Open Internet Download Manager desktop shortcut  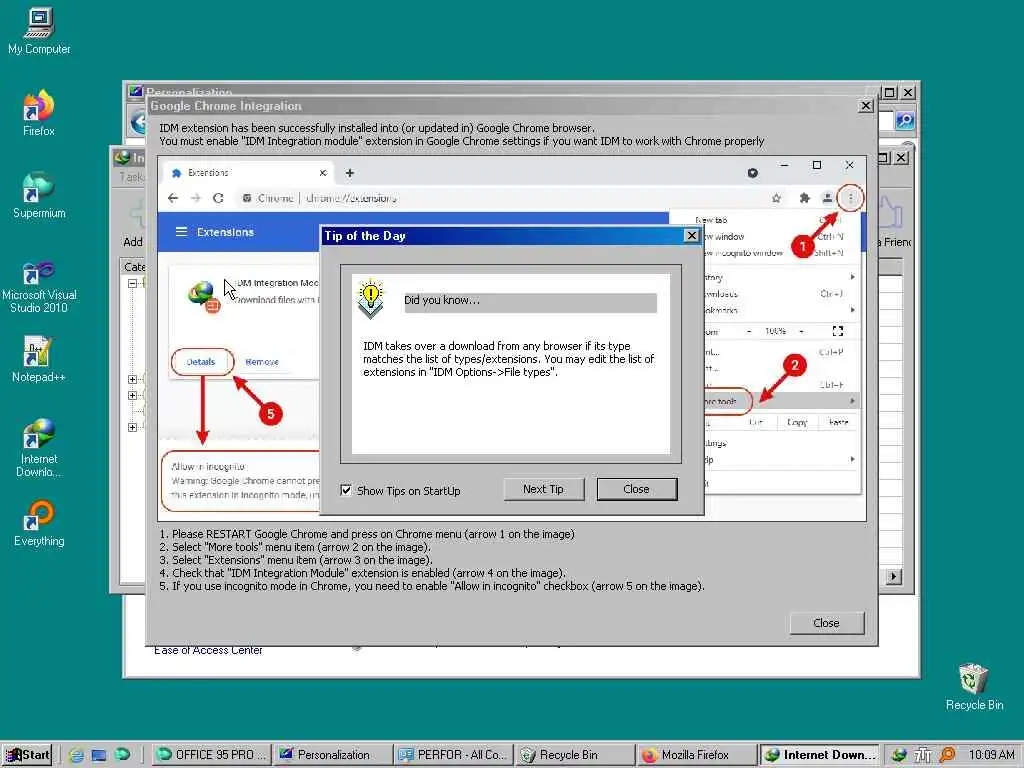click(39, 447)
